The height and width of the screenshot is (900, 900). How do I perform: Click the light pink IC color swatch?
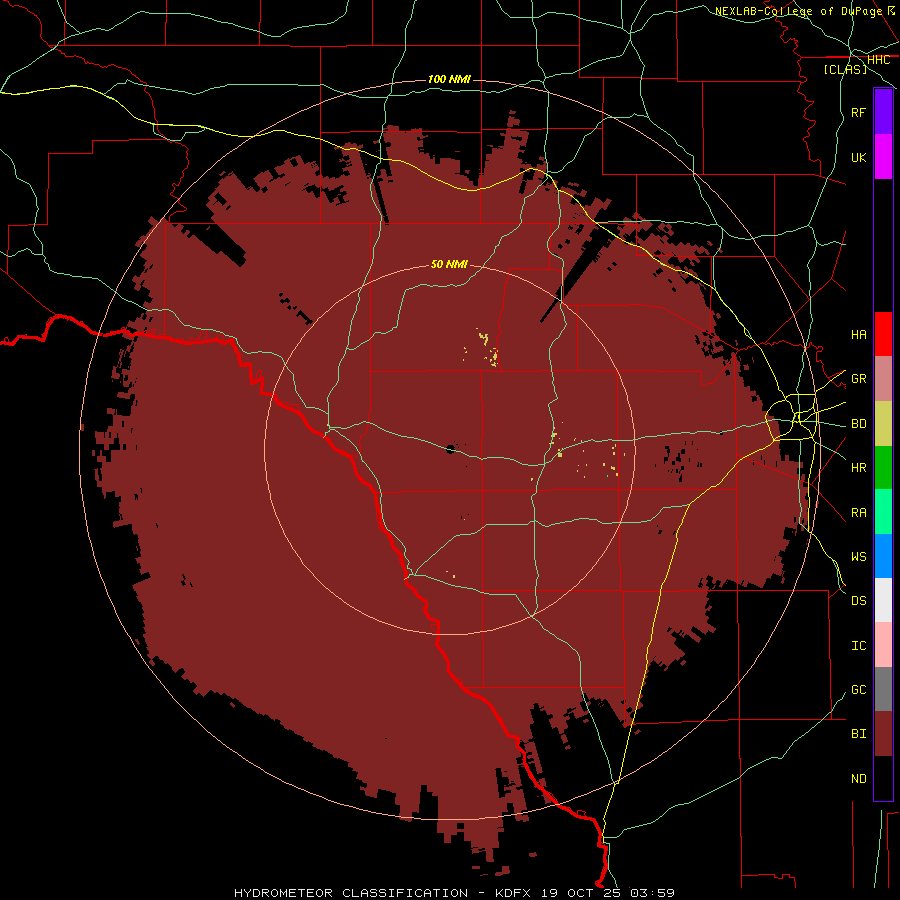[883, 645]
